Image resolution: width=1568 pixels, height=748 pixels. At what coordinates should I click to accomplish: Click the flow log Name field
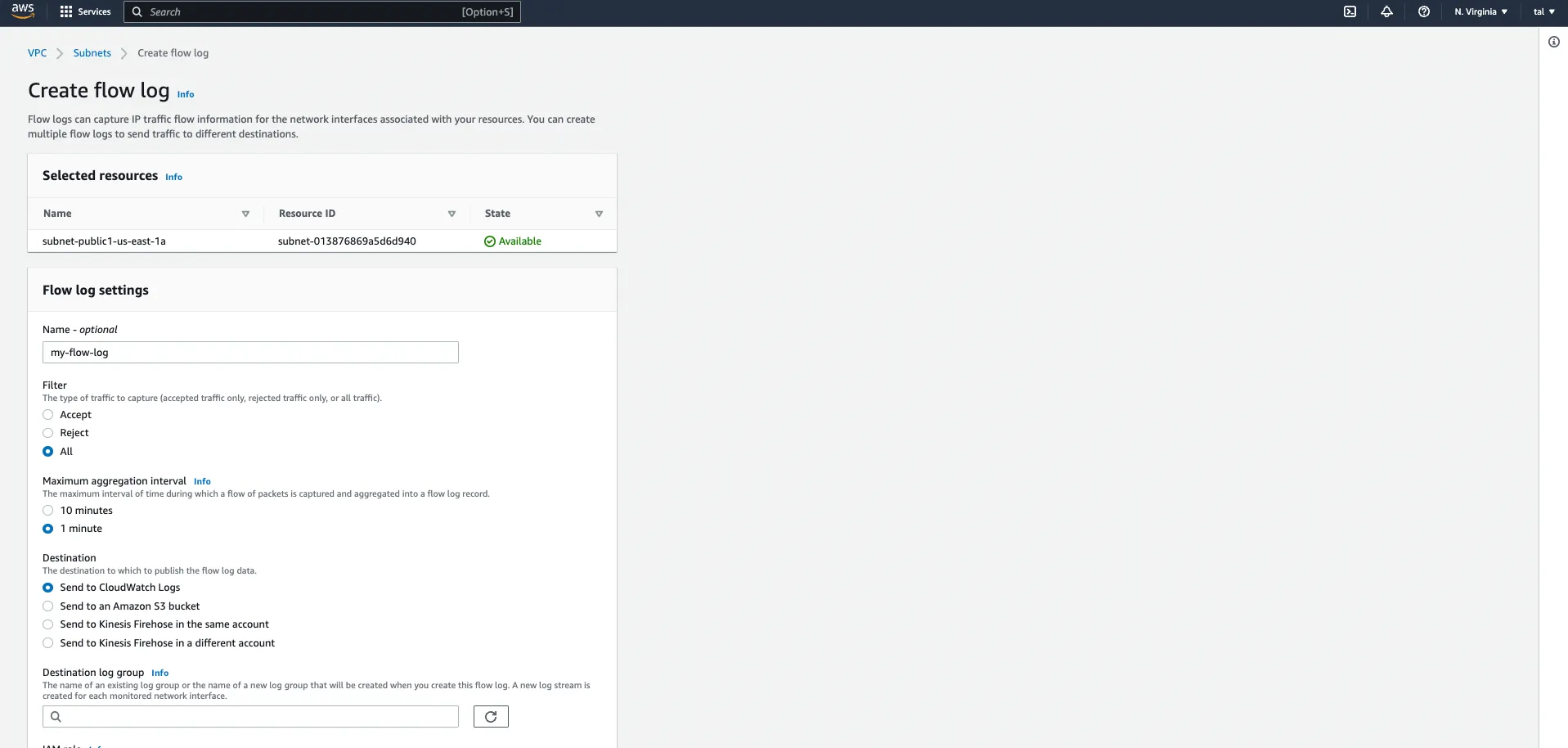pyautogui.click(x=250, y=353)
